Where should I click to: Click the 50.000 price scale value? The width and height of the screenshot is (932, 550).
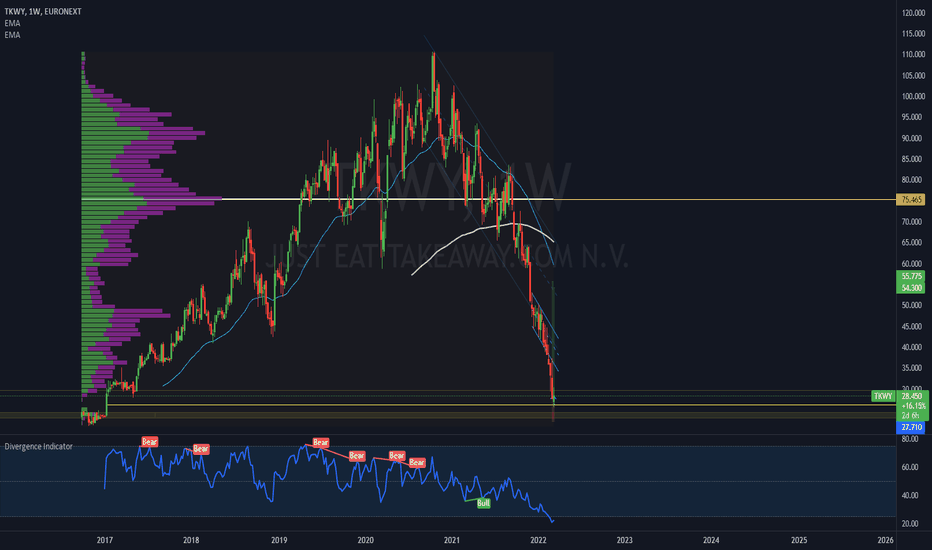click(x=913, y=306)
